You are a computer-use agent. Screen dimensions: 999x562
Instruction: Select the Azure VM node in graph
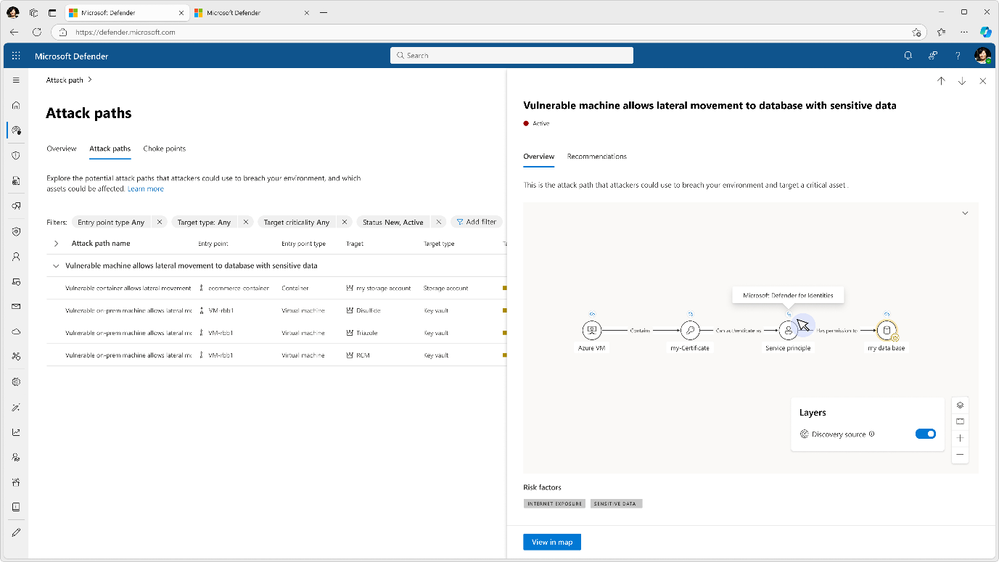point(591,330)
